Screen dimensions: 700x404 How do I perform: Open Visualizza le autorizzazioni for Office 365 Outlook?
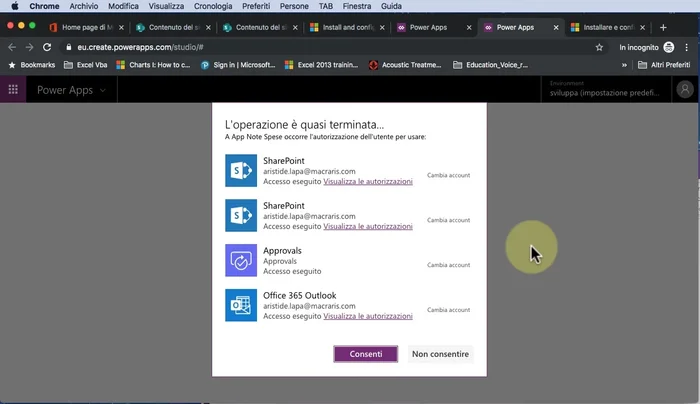[x=368, y=316]
